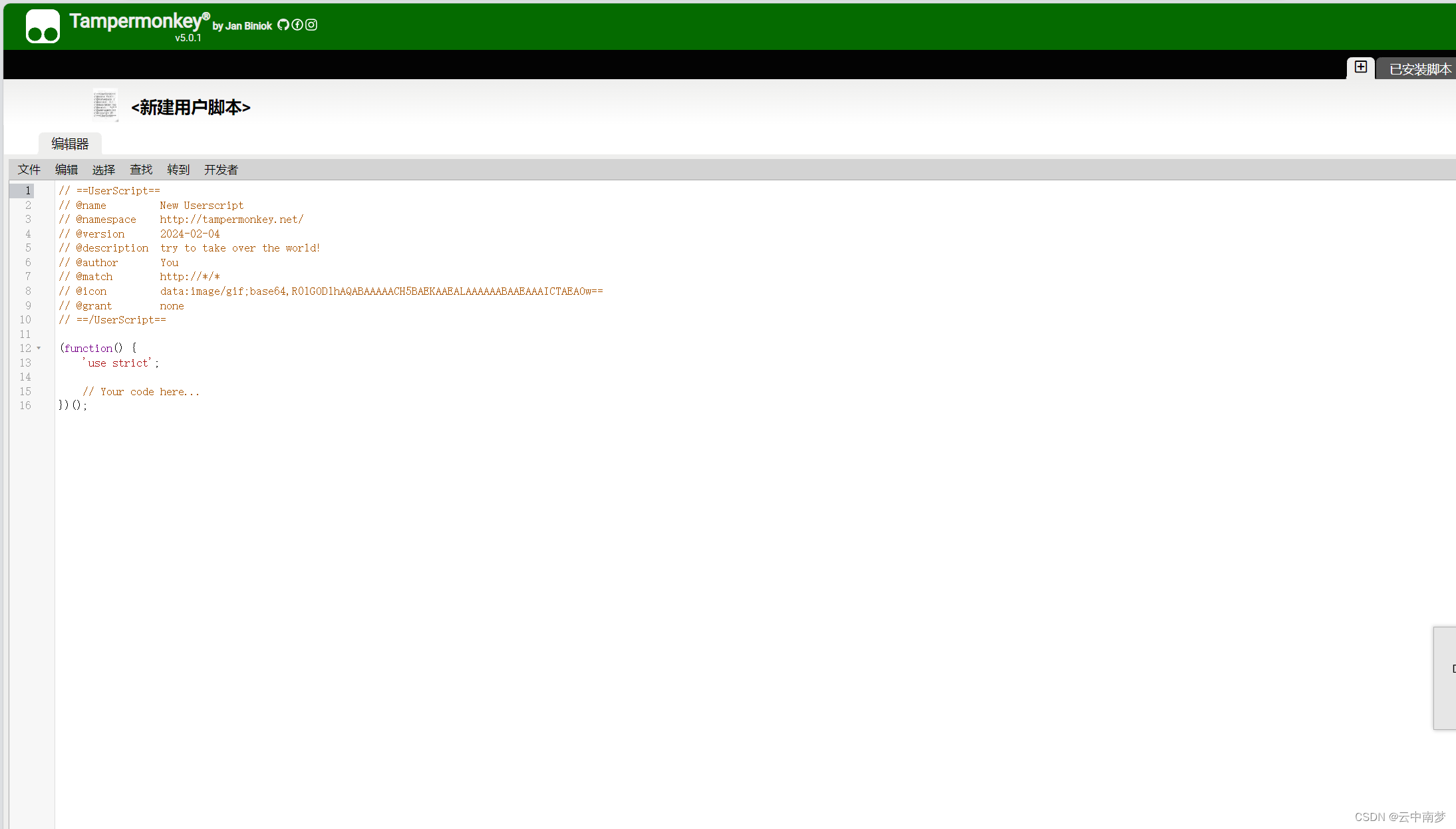Switch to the 已安装脚本 tab
1456x829 pixels.
tap(1419, 69)
